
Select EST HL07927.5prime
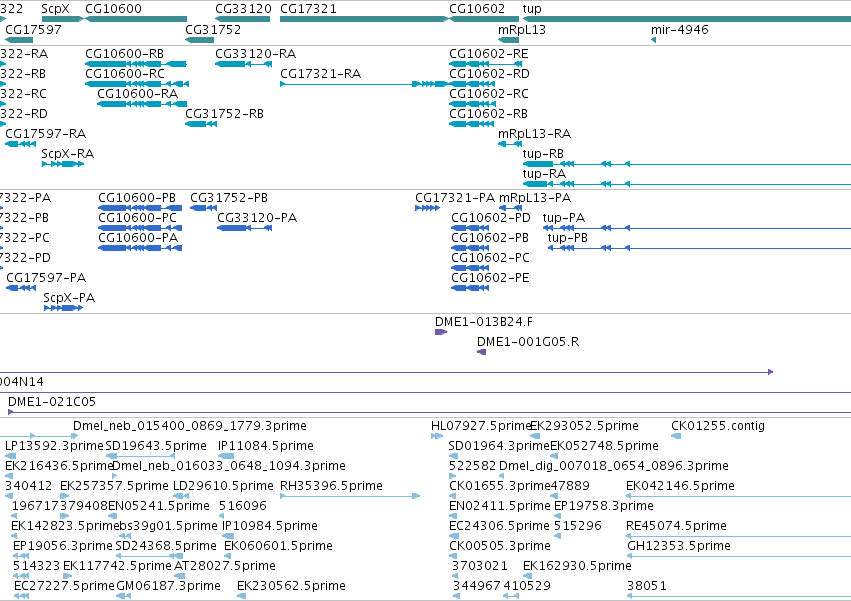point(480,426)
